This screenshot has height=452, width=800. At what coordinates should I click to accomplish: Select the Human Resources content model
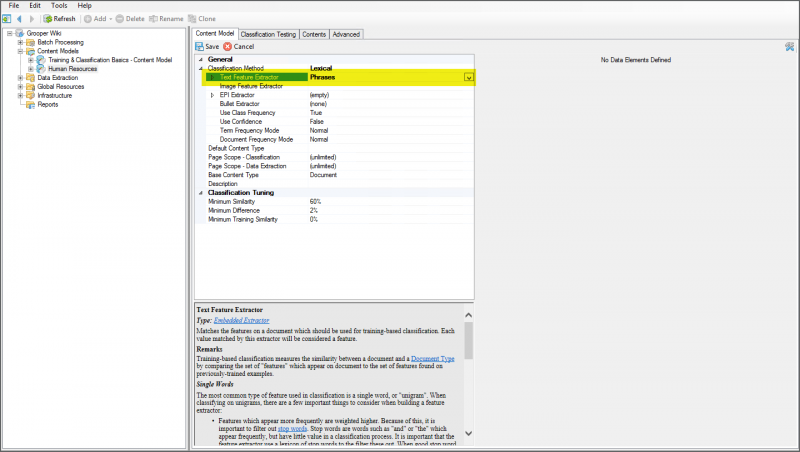tap(72, 69)
